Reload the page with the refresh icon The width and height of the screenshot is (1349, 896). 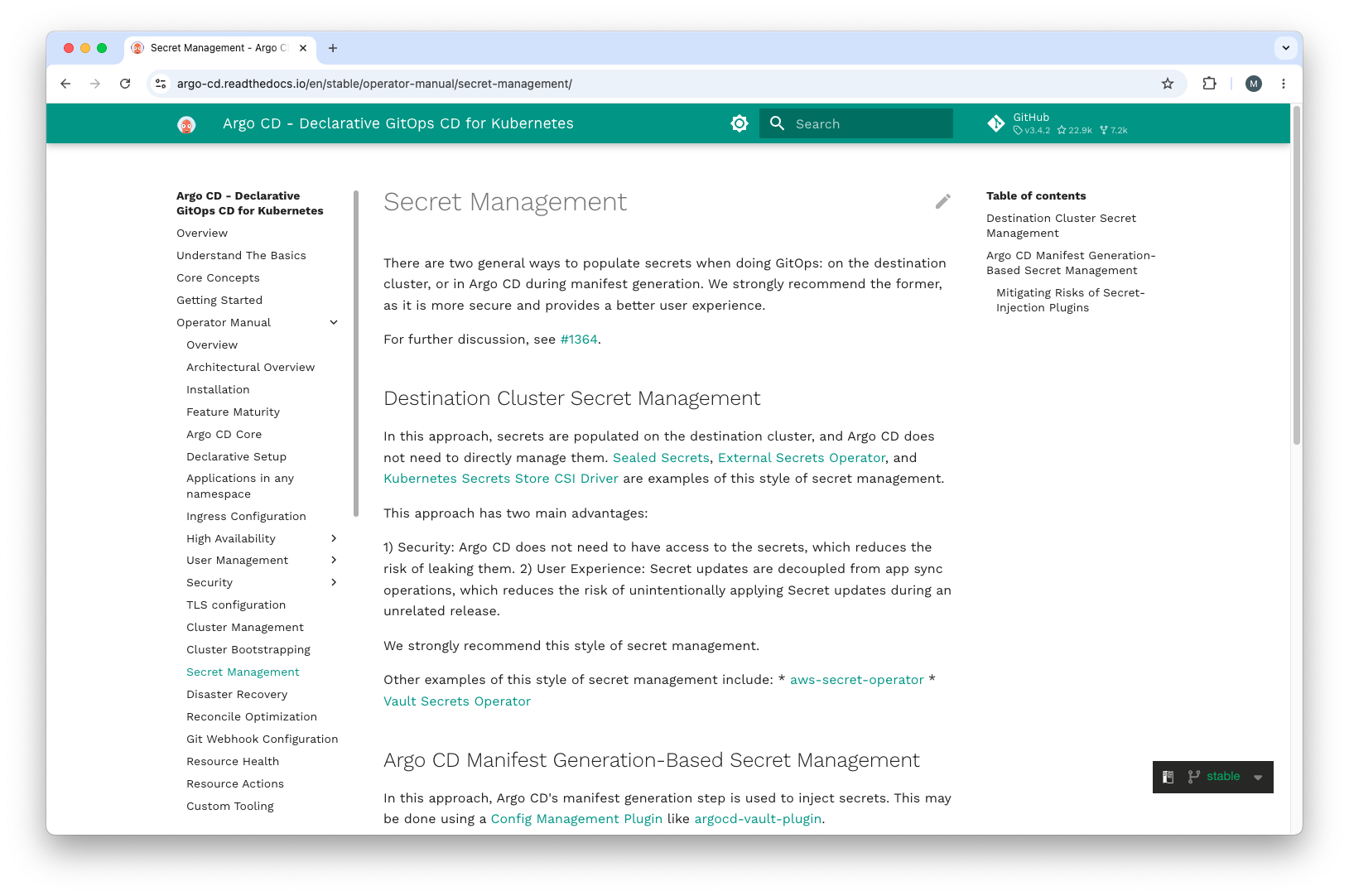pos(125,84)
